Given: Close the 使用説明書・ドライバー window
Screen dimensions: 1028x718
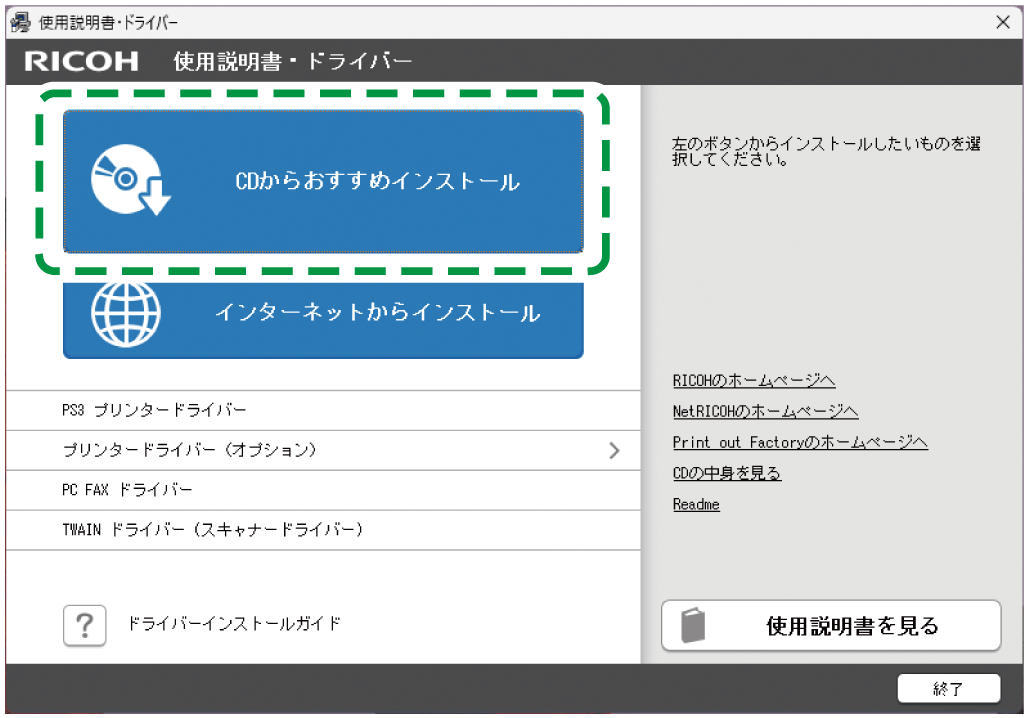Looking at the screenshot, I should click(x=1003, y=21).
